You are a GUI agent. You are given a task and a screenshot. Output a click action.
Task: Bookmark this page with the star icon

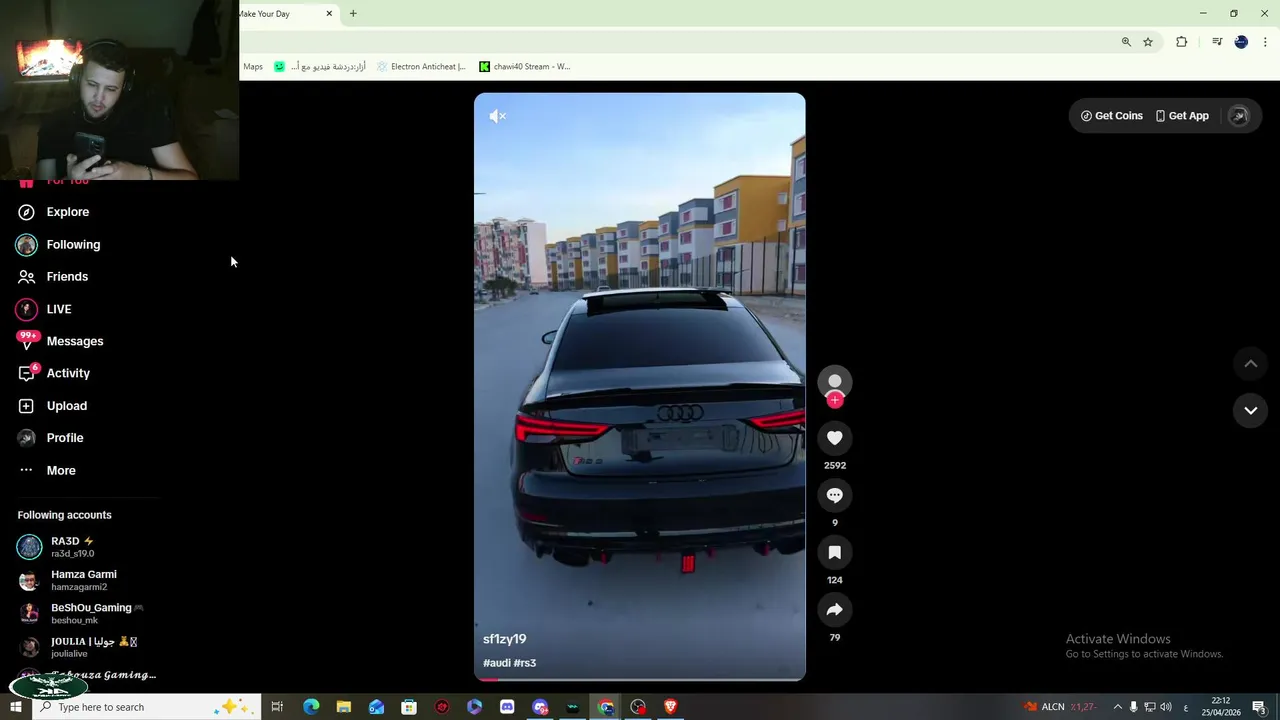coord(1148,42)
